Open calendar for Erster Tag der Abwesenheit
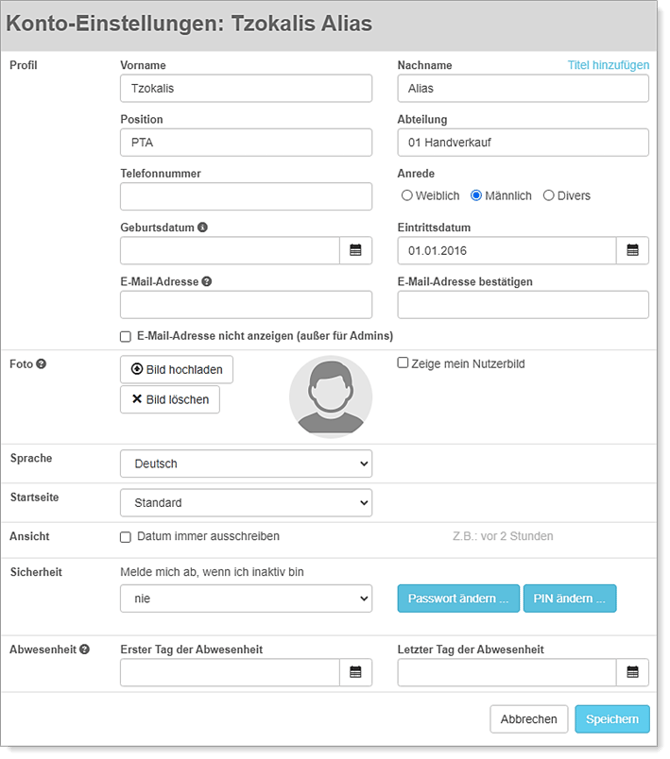Viewport: 670px width, 759px height. pyautogui.click(x=355, y=672)
